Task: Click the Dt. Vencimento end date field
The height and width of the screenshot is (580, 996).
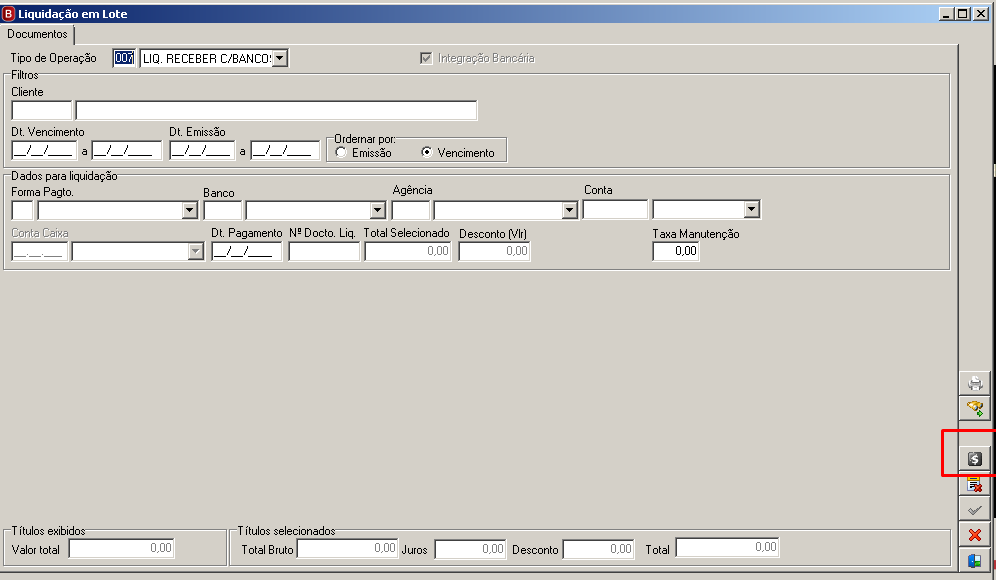Action: [126, 151]
